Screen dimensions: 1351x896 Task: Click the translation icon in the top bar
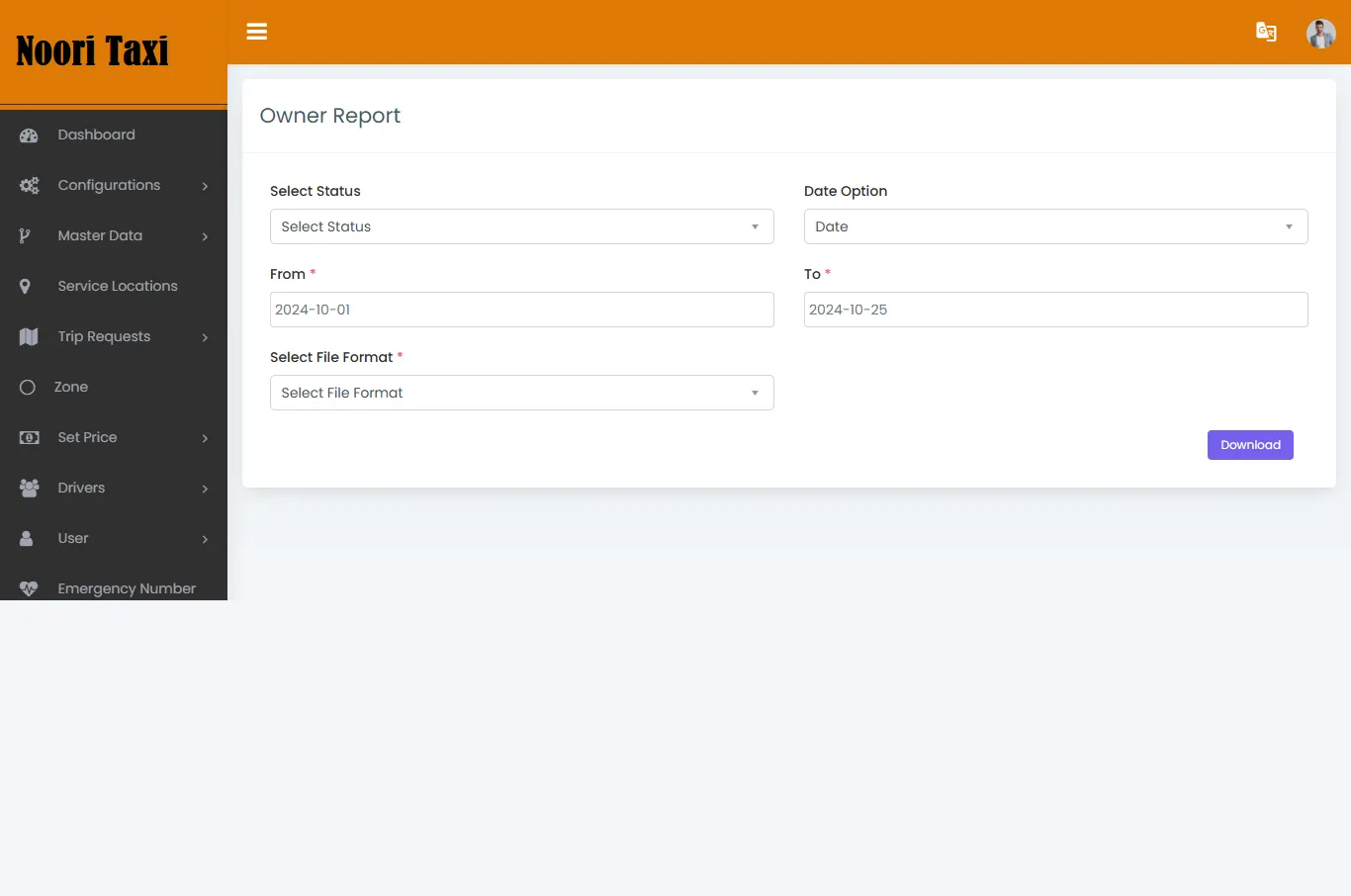[1266, 32]
